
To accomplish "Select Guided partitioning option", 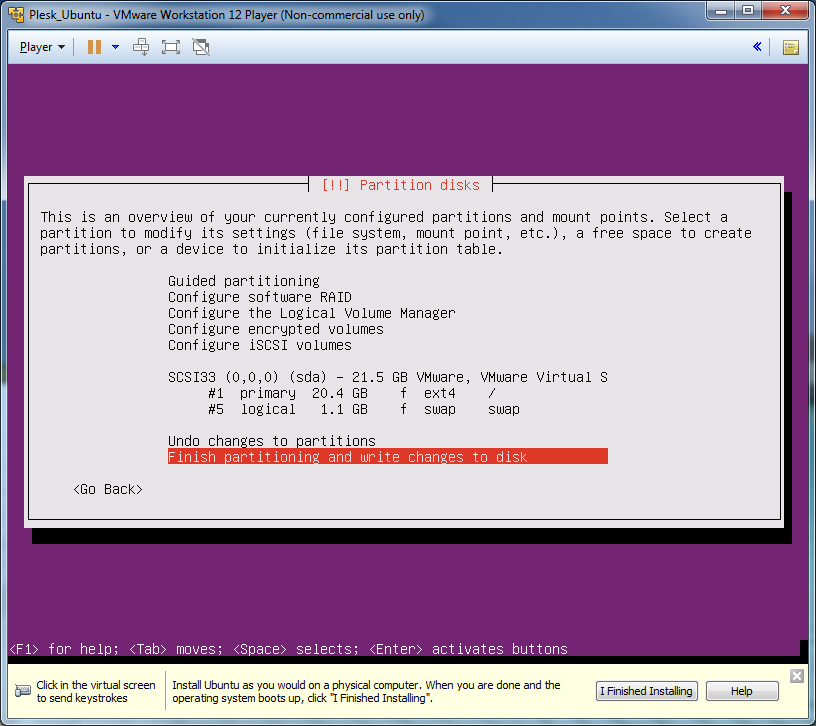I will tap(244, 281).
